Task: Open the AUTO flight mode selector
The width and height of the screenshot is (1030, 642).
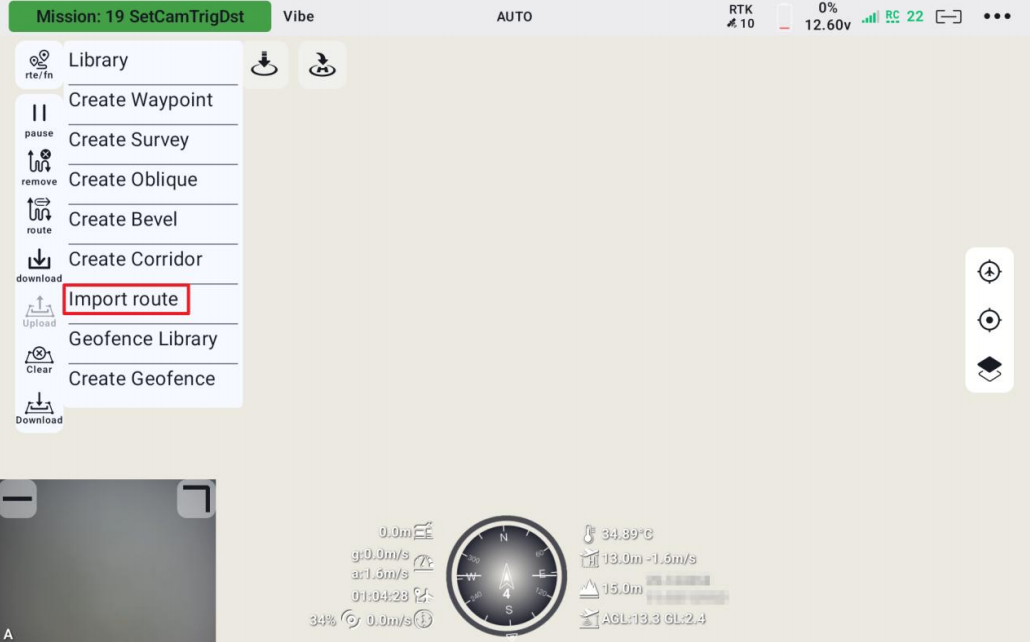Action: (514, 17)
